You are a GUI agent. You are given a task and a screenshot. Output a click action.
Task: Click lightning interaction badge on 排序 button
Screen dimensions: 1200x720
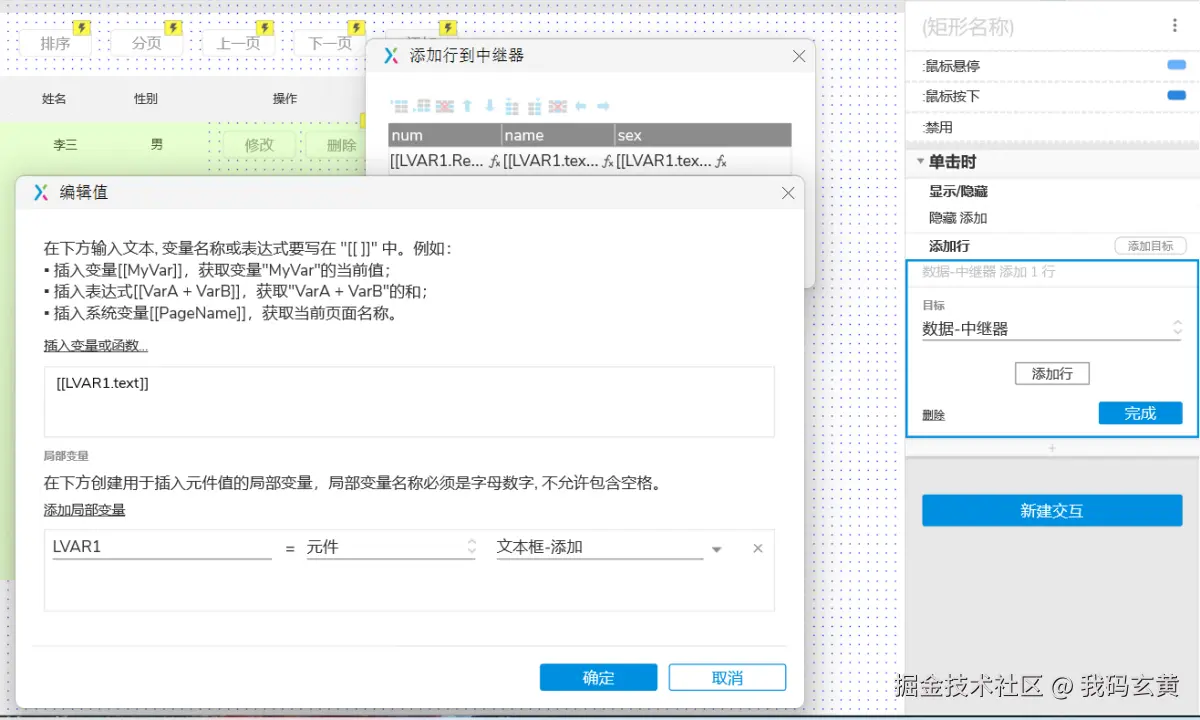[82, 28]
